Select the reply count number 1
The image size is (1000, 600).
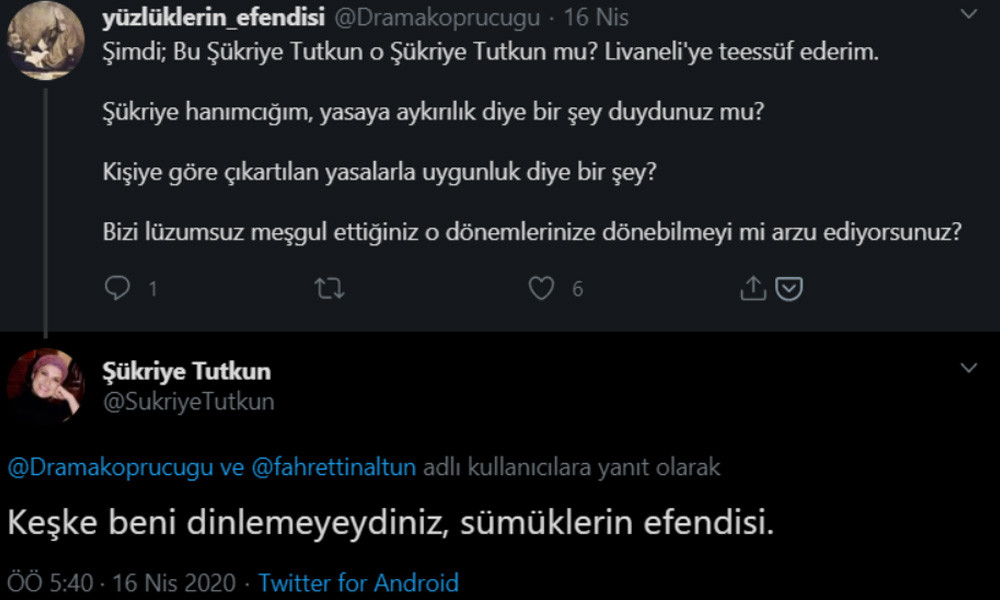[150, 289]
